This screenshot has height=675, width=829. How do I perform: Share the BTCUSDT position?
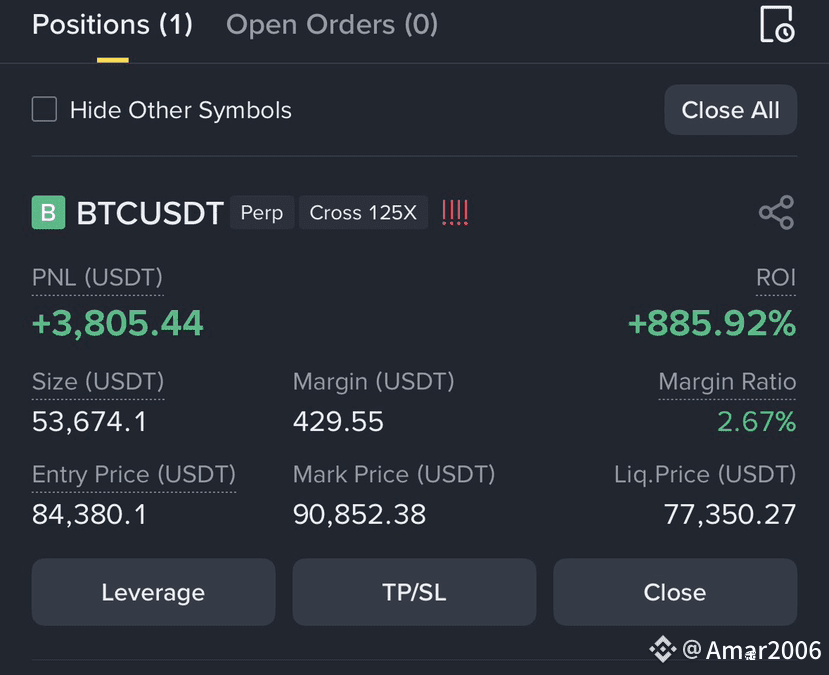[x=777, y=212]
